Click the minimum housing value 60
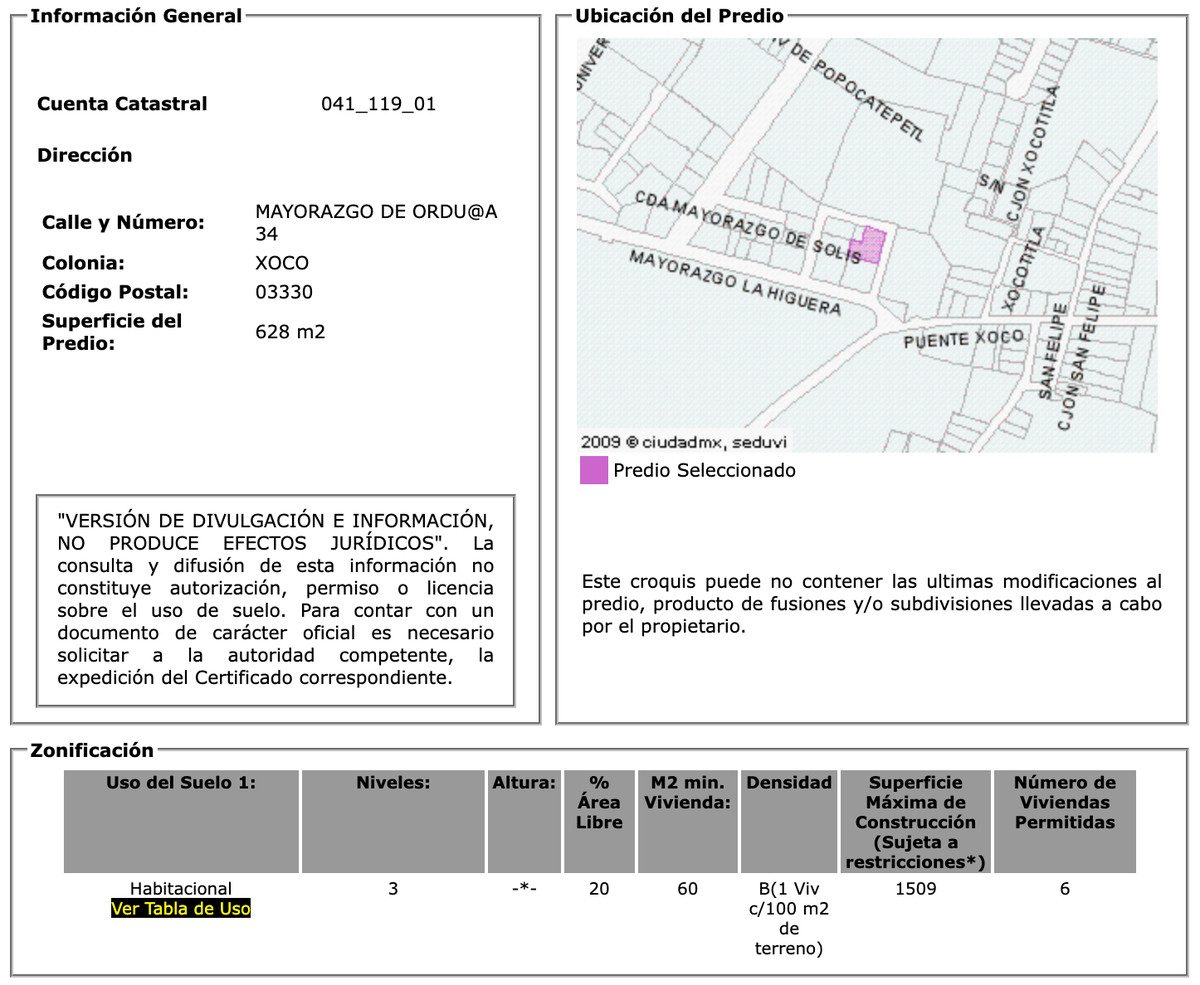Screen dimensions: 1200x985 tap(687, 888)
